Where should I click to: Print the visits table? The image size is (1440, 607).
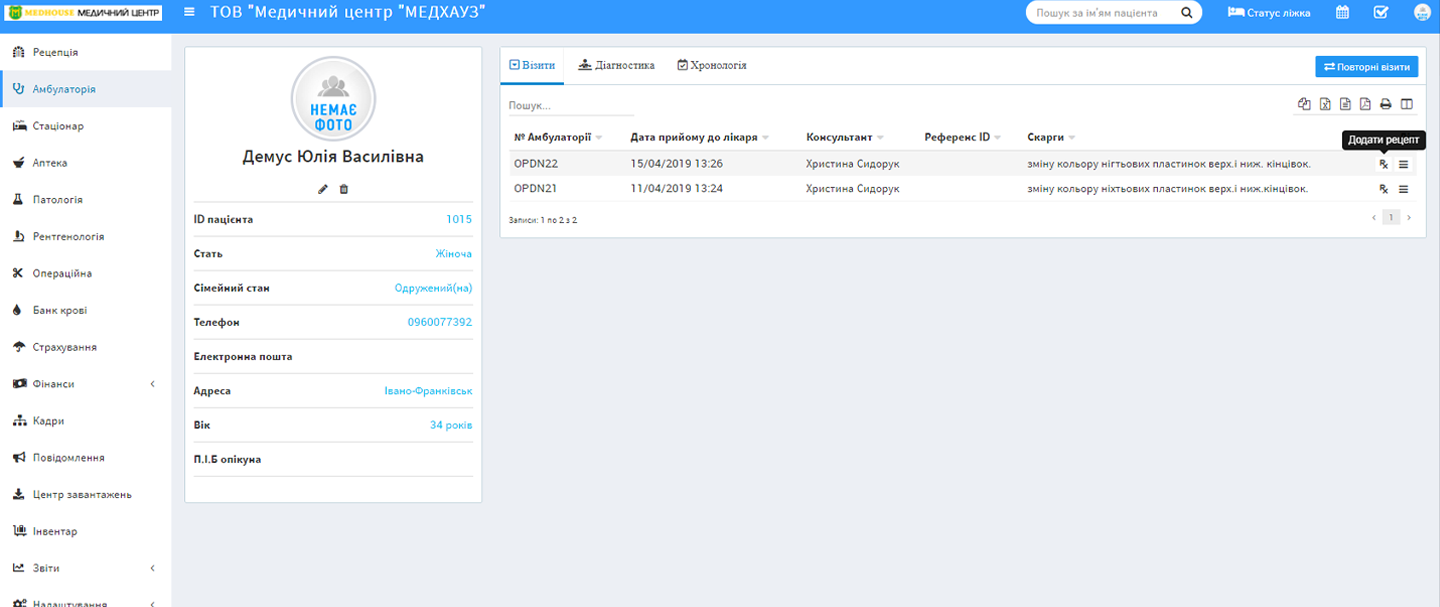(x=1386, y=104)
